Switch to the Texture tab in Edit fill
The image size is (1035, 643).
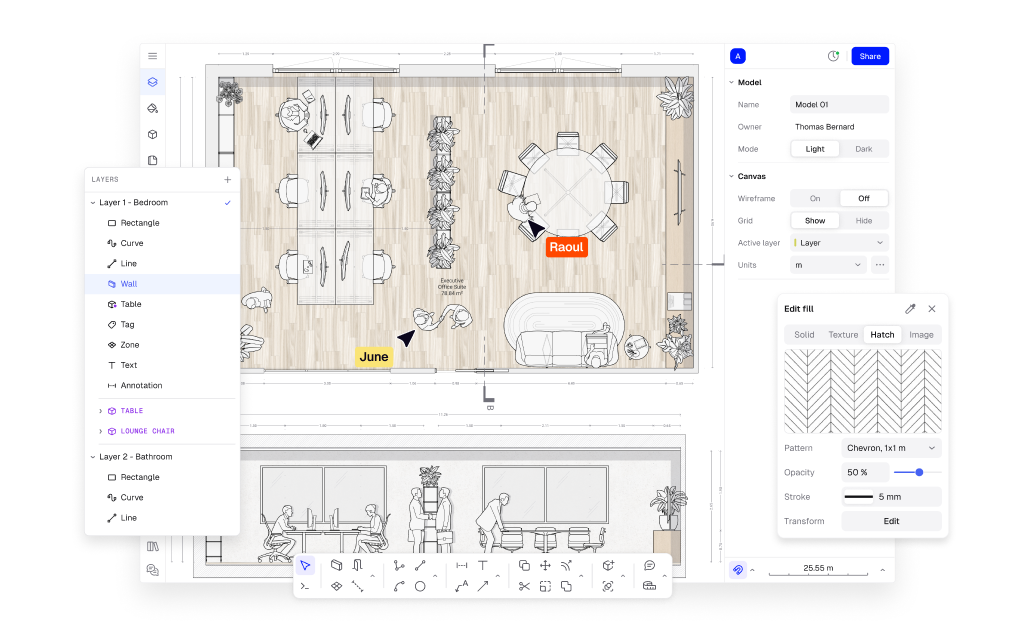(843, 335)
